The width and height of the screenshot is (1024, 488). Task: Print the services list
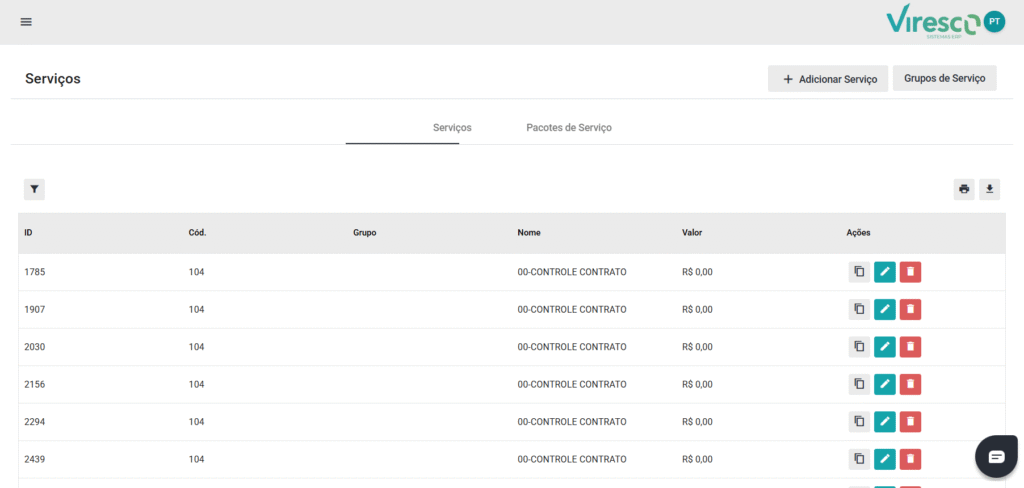964,189
